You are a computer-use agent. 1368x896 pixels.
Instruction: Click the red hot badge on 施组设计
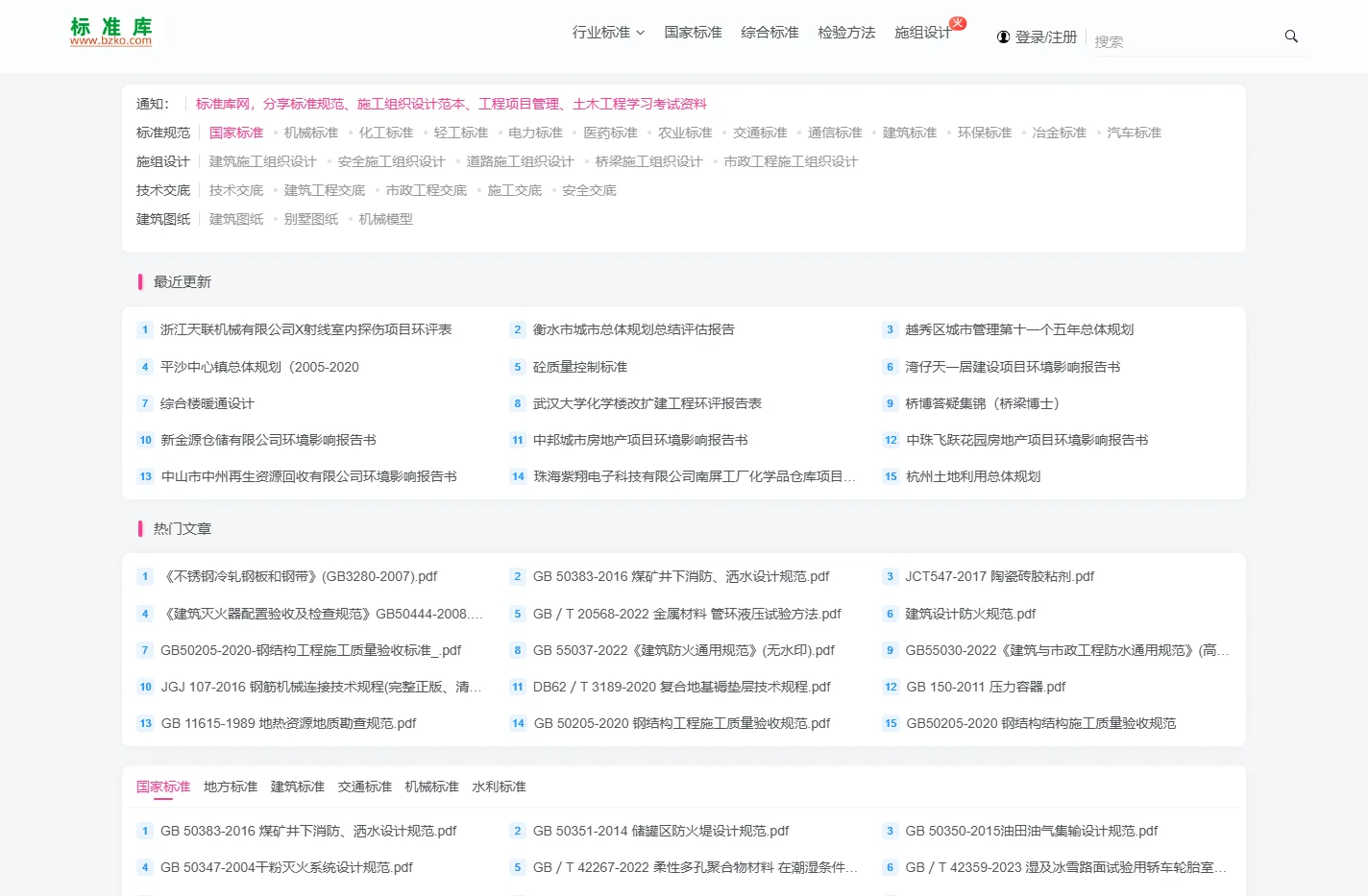[x=958, y=23]
